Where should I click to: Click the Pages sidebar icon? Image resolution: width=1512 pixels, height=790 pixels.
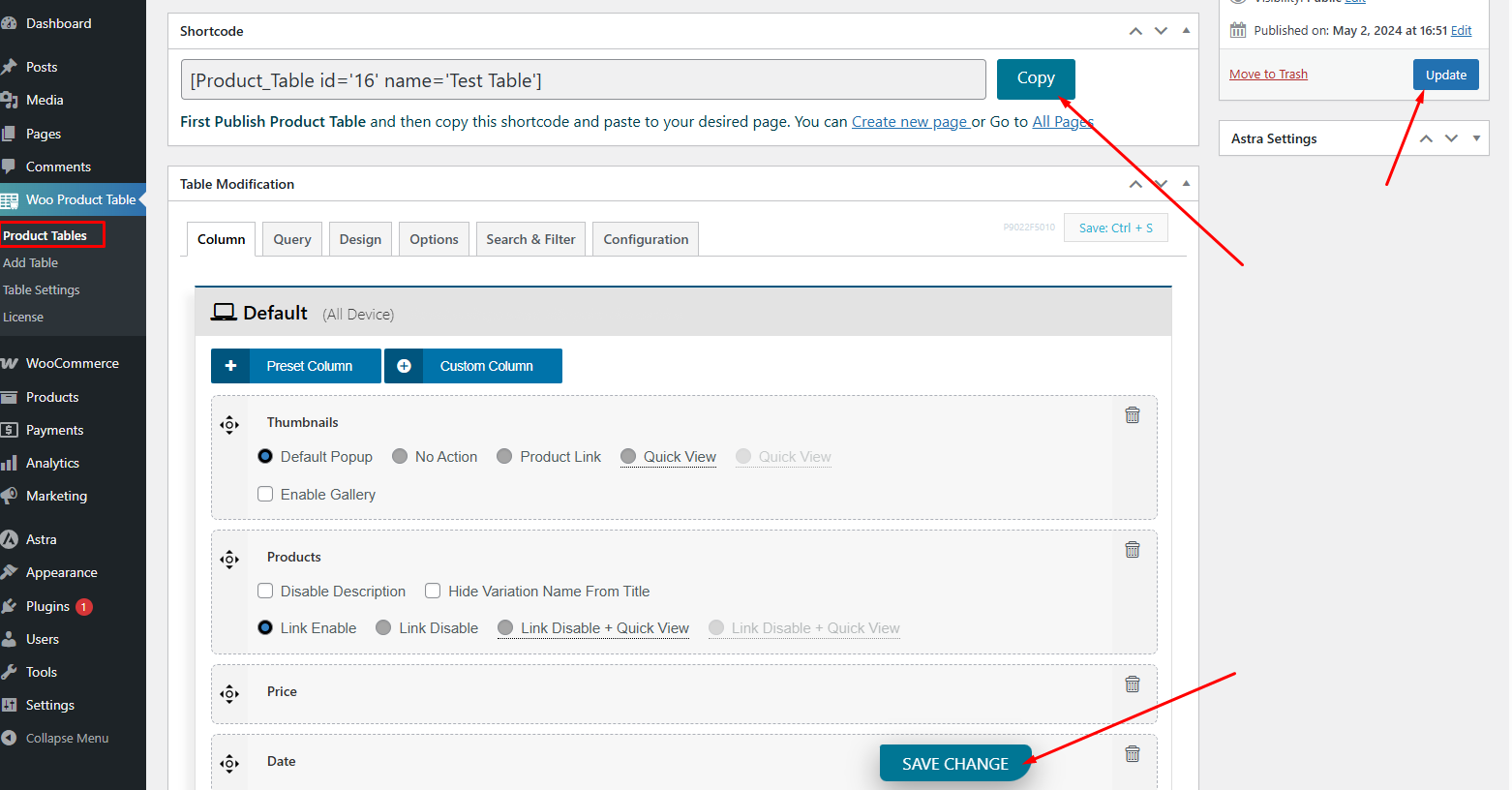point(10,134)
